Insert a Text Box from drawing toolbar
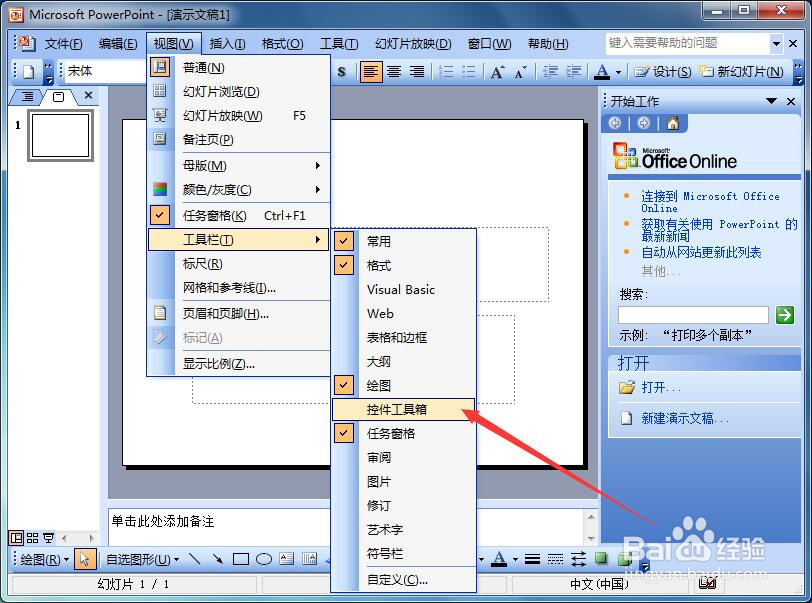 point(287,558)
